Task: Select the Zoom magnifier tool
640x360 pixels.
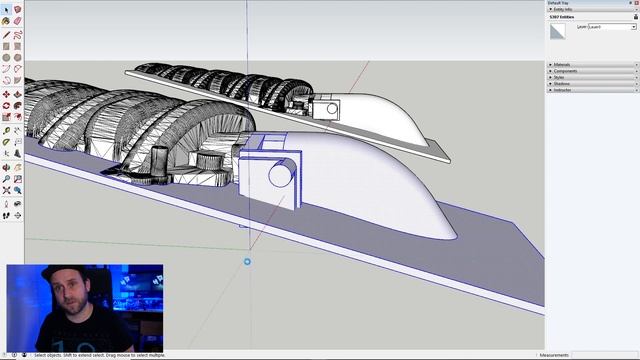Action: tap(6, 179)
